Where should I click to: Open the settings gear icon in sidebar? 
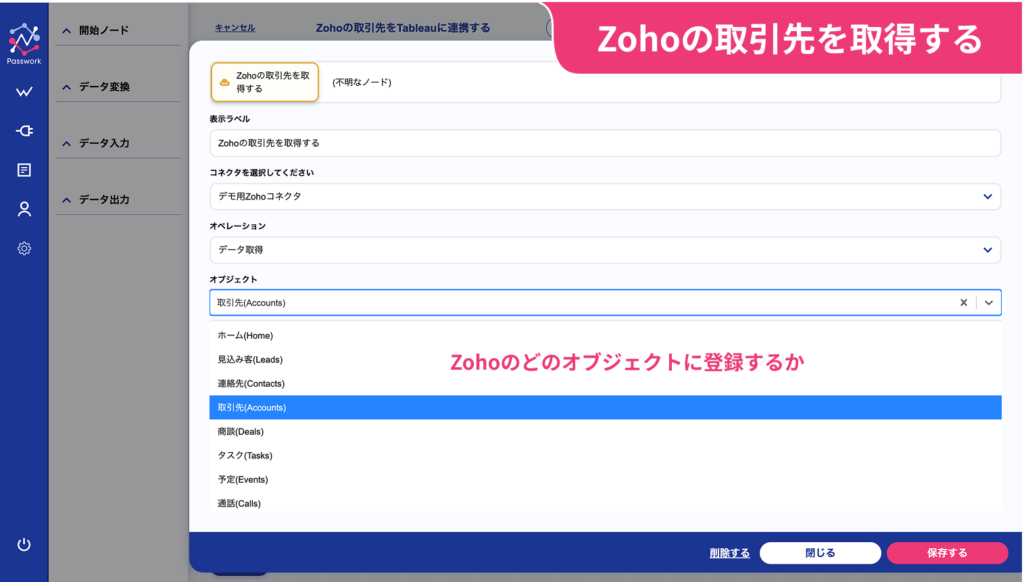tap(24, 248)
